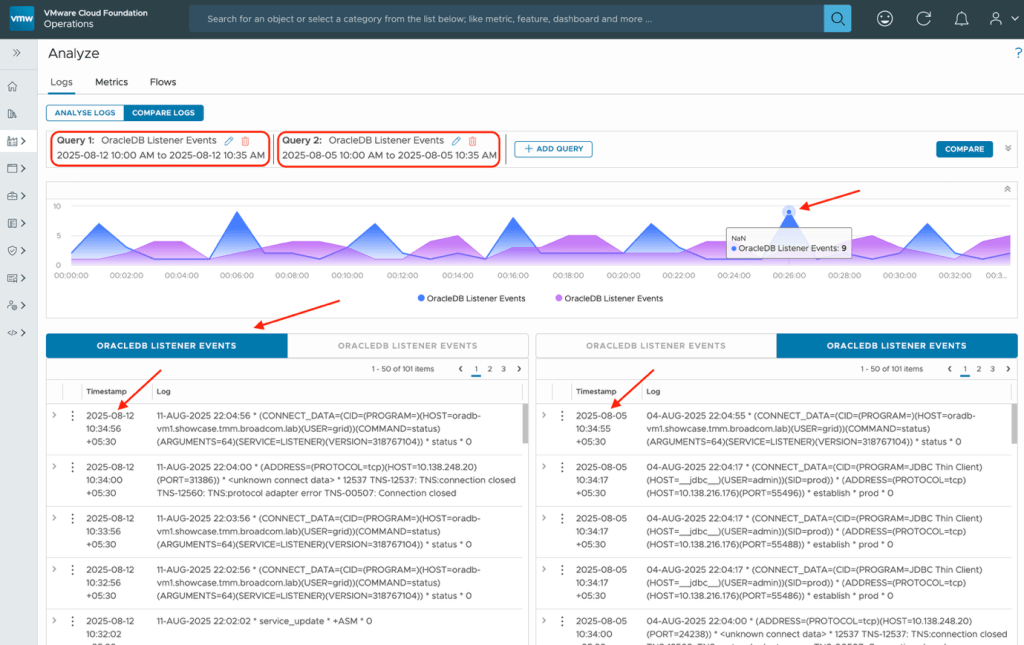Open actions menu for 10:34:56 log row
Image resolution: width=1024 pixels, height=645 pixels.
(x=72, y=416)
